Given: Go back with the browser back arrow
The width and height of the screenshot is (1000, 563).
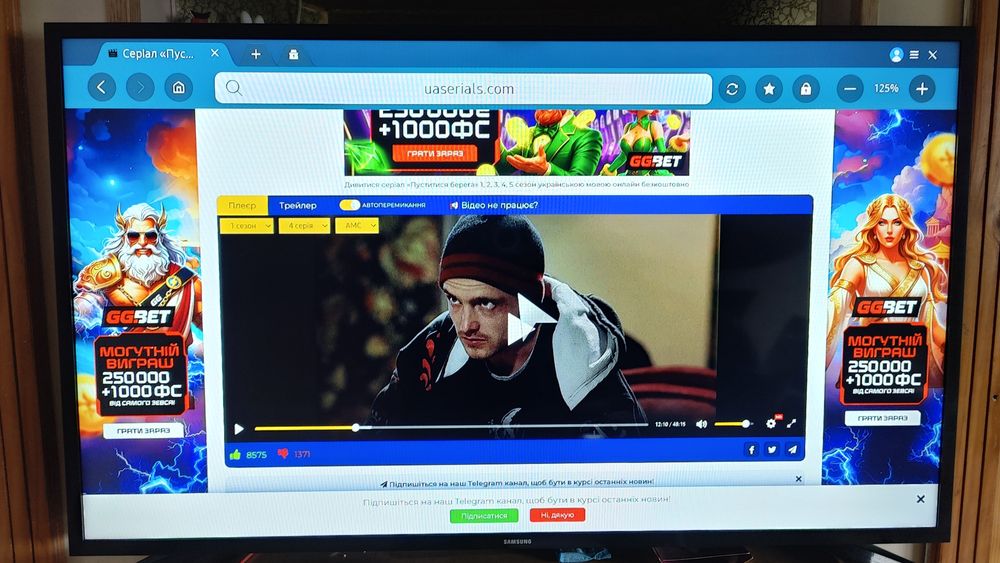Looking at the screenshot, I should click(x=101, y=87).
